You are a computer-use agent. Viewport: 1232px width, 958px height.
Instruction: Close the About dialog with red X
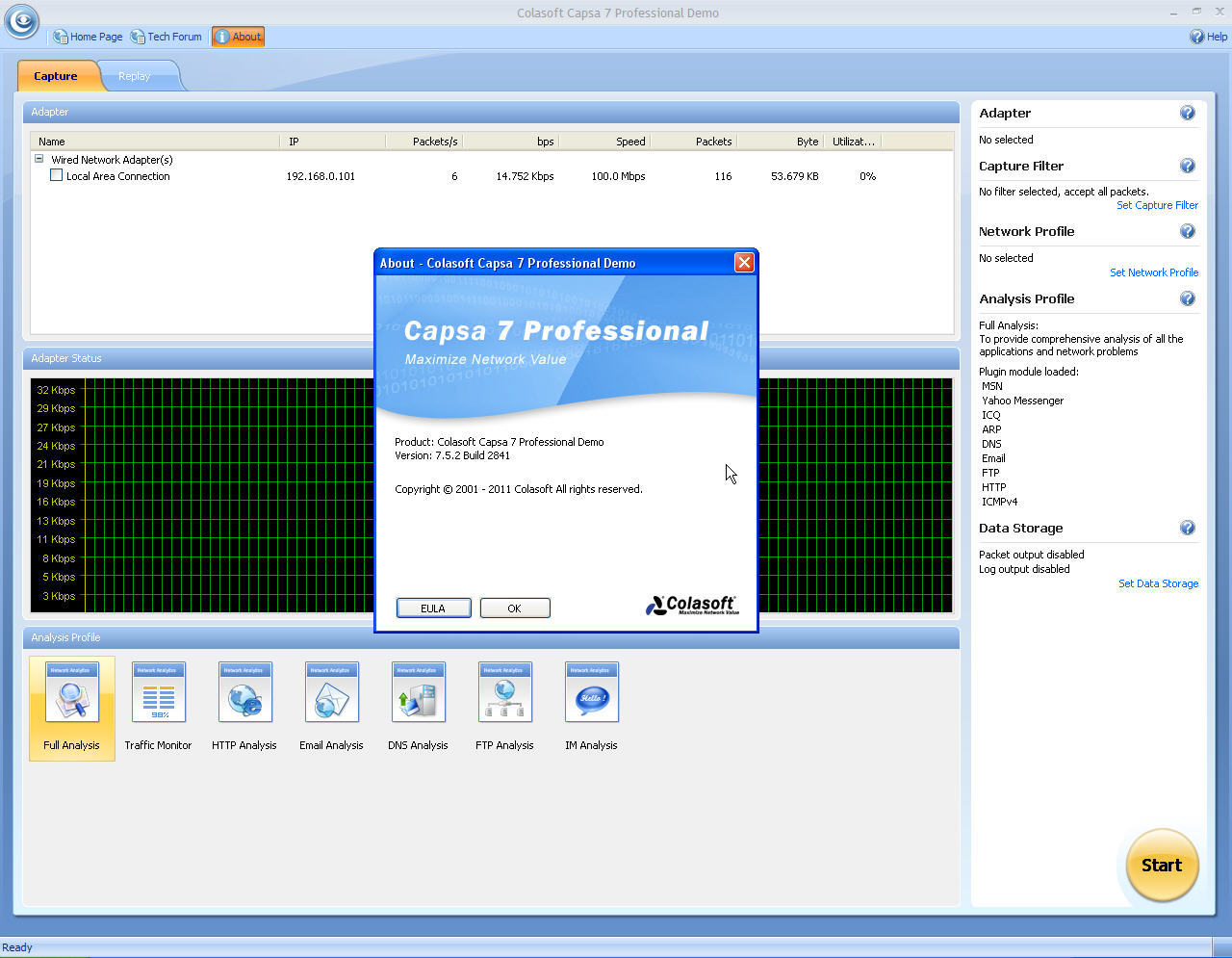point(744,263)
